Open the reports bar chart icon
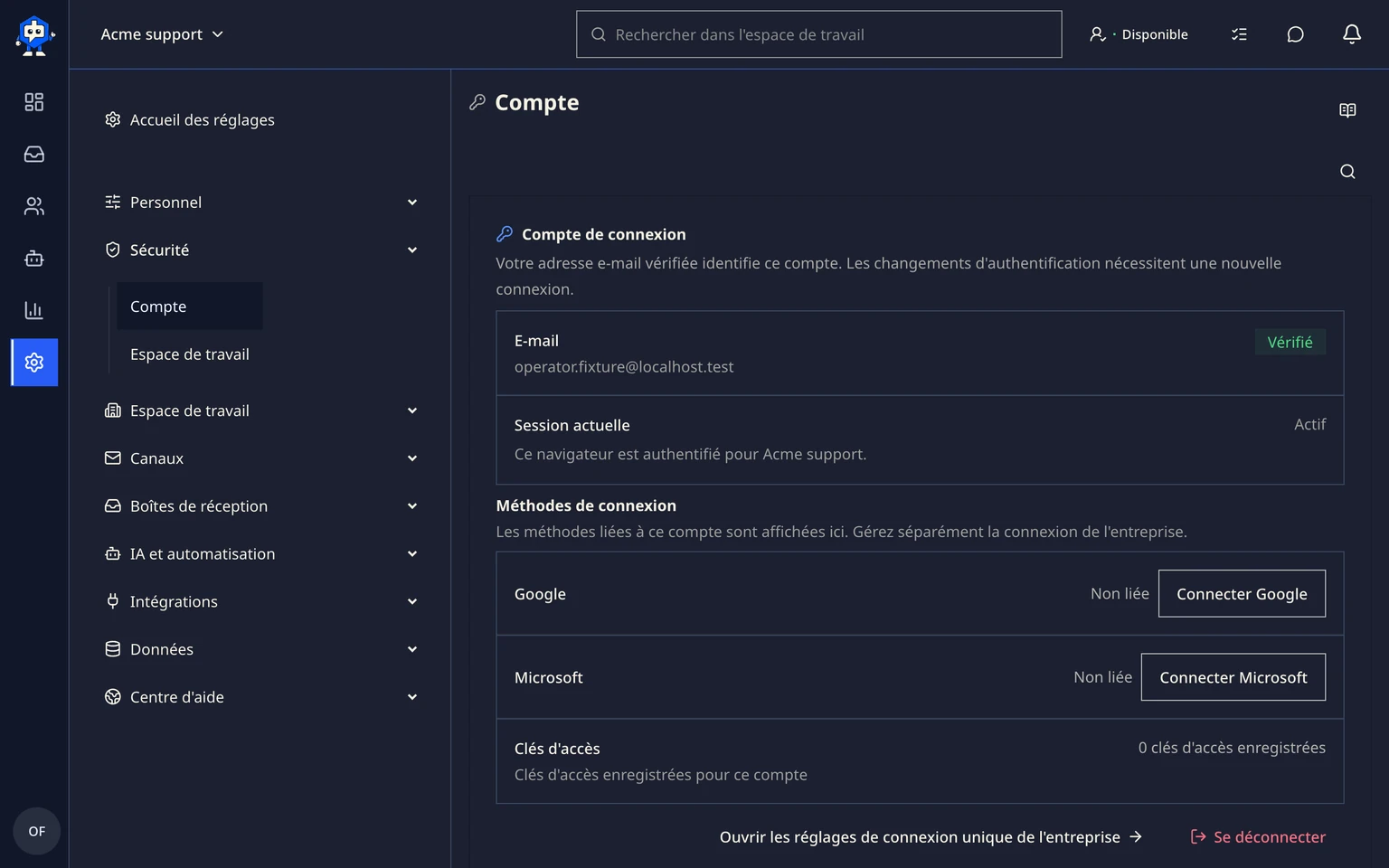The image size is (1389, 868). point(34,310)
